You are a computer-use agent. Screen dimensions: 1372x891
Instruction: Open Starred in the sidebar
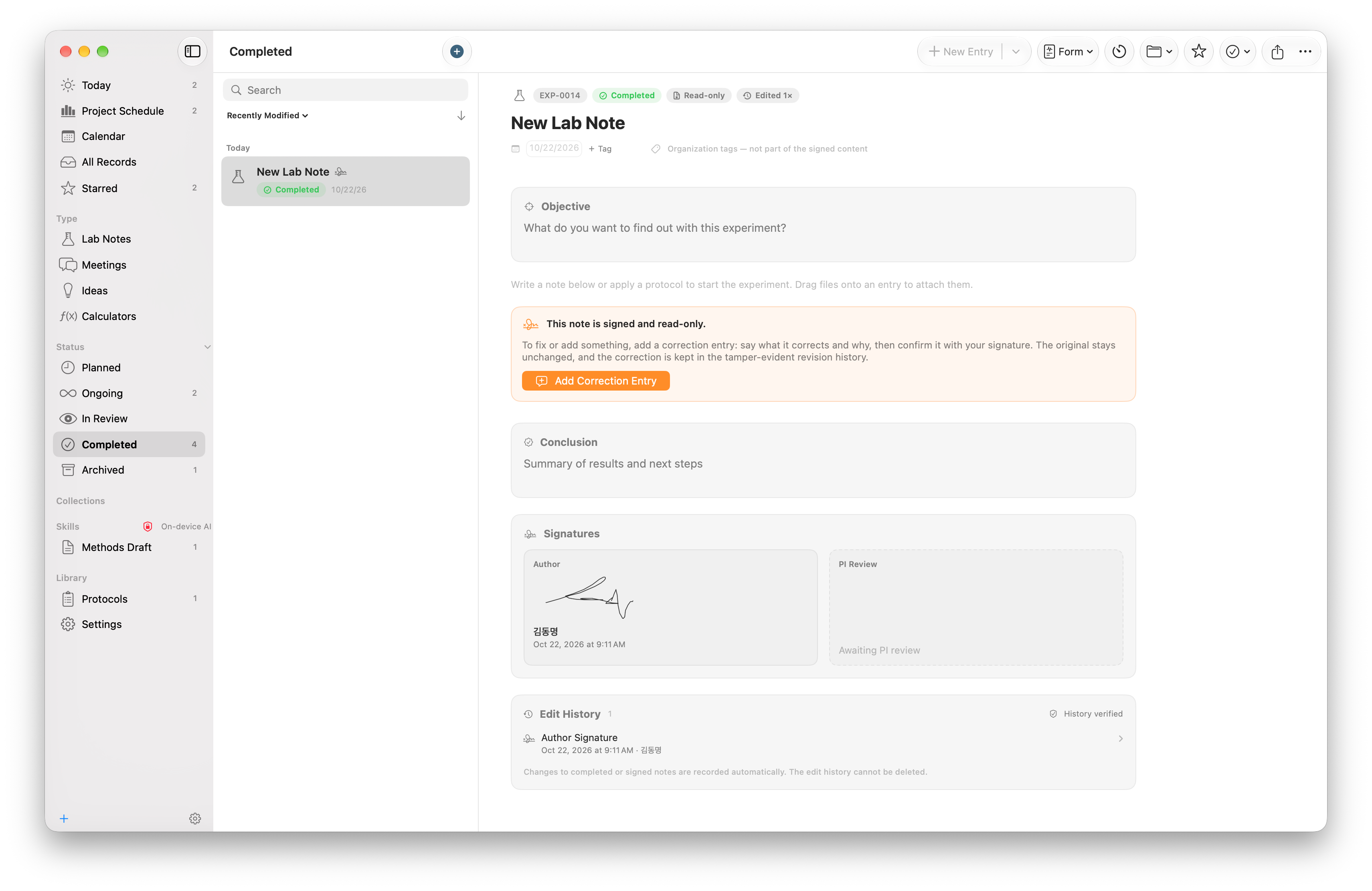click(129, 188)
